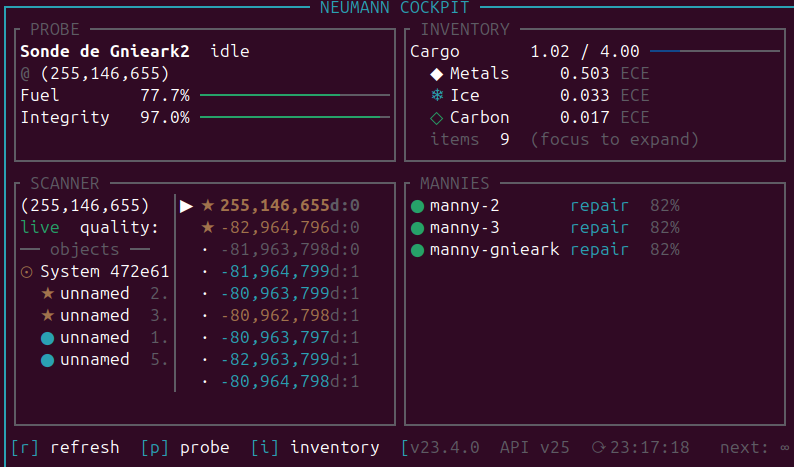Click the blue planet dot for unnamed 5.
Image resolution: width=794 pixels, height=467 pixels.
(48, 360)
